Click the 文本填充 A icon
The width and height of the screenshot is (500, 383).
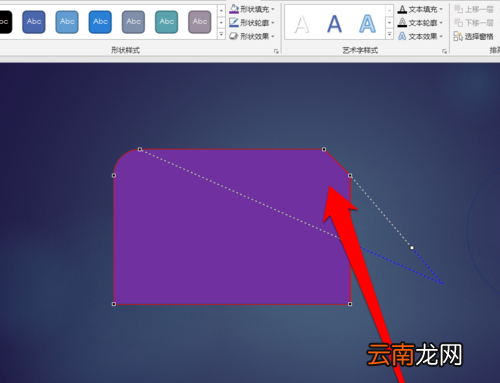(x=402, y=9)
